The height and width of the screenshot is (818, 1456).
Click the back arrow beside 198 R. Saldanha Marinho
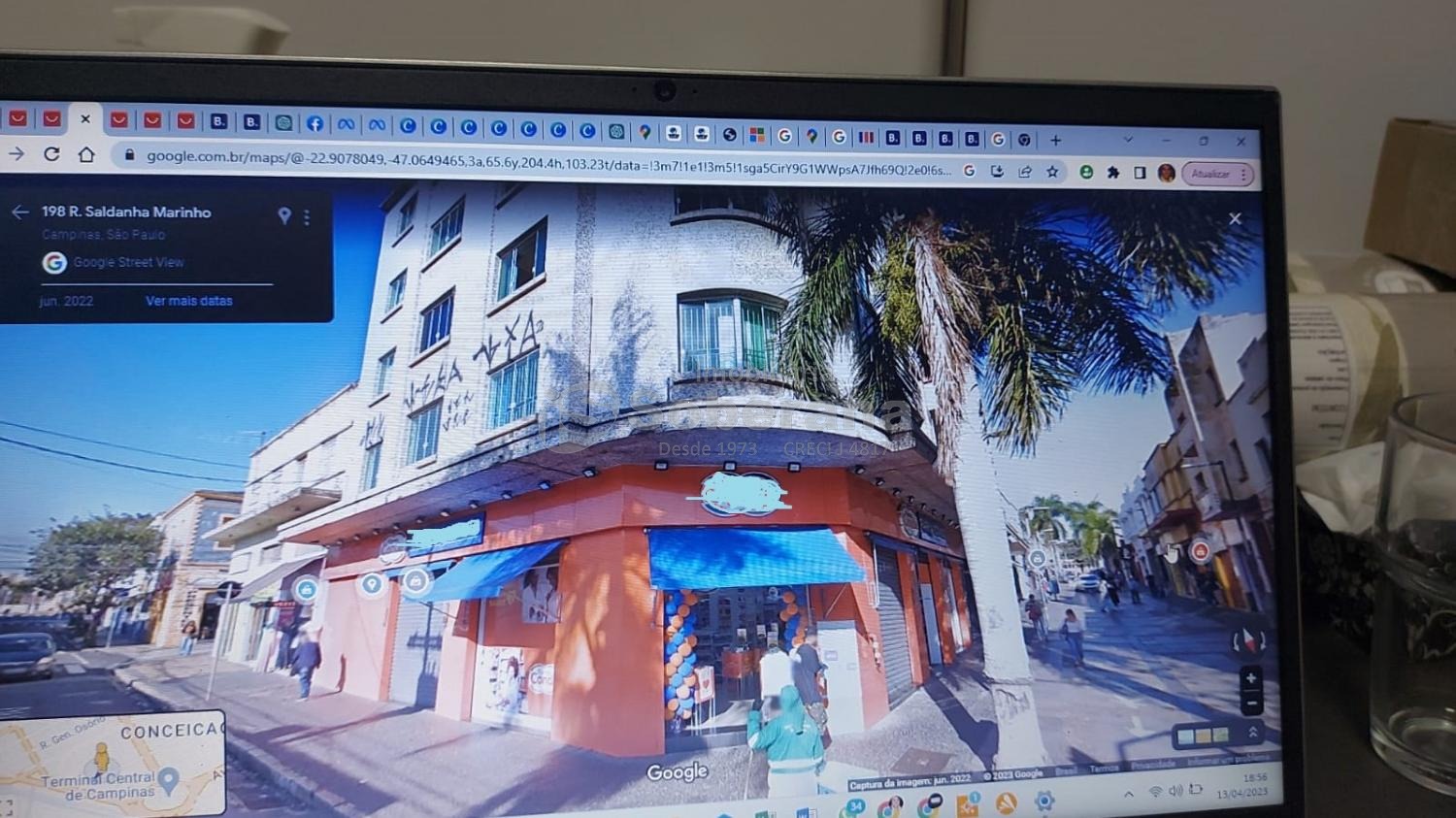19,212
